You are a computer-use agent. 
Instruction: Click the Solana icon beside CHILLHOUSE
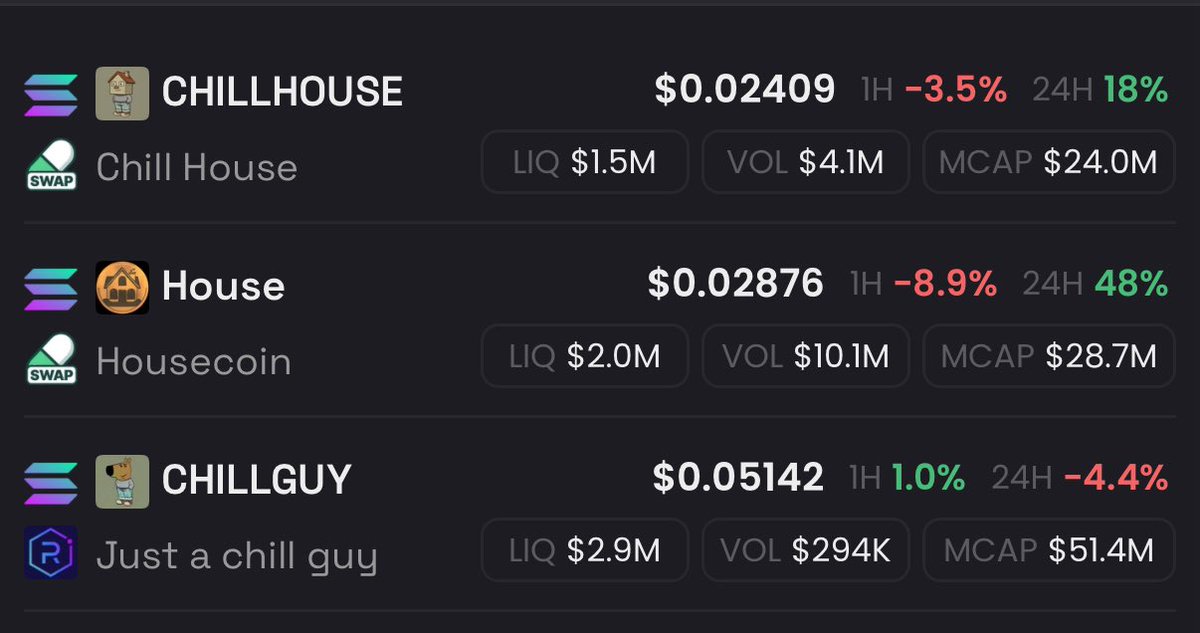pos(50,93)
